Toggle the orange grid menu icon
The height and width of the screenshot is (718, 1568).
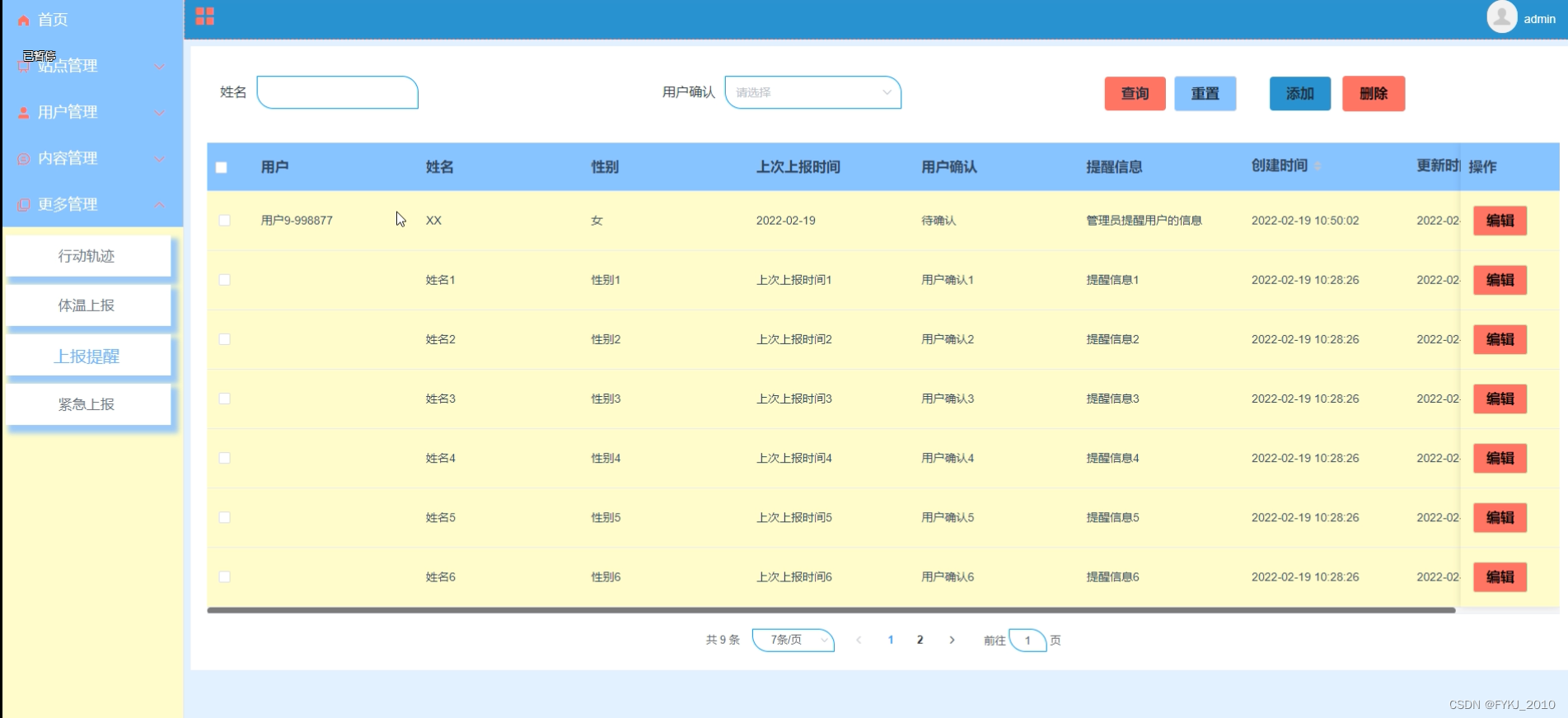(205, 16)
